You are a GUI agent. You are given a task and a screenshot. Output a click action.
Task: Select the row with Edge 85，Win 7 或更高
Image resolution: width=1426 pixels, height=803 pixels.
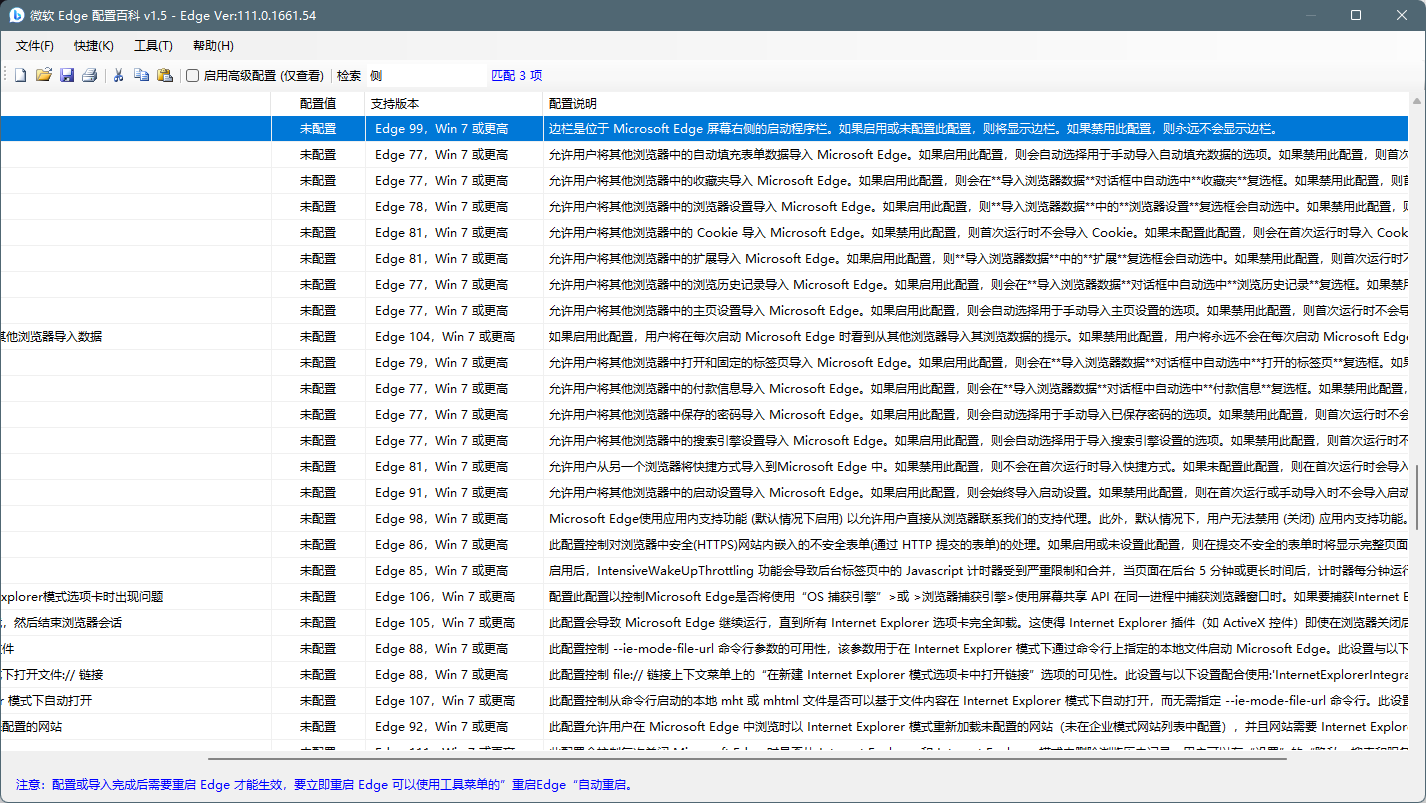point(704,571)
